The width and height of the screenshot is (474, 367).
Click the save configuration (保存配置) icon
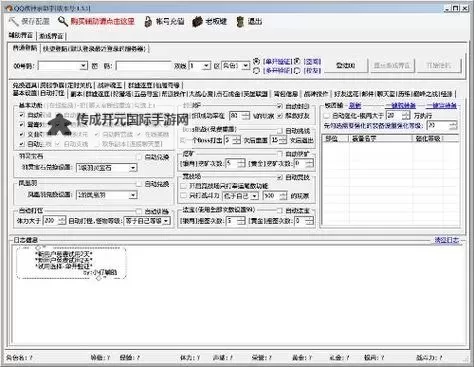pyautogui.click(x=13, y=22)
